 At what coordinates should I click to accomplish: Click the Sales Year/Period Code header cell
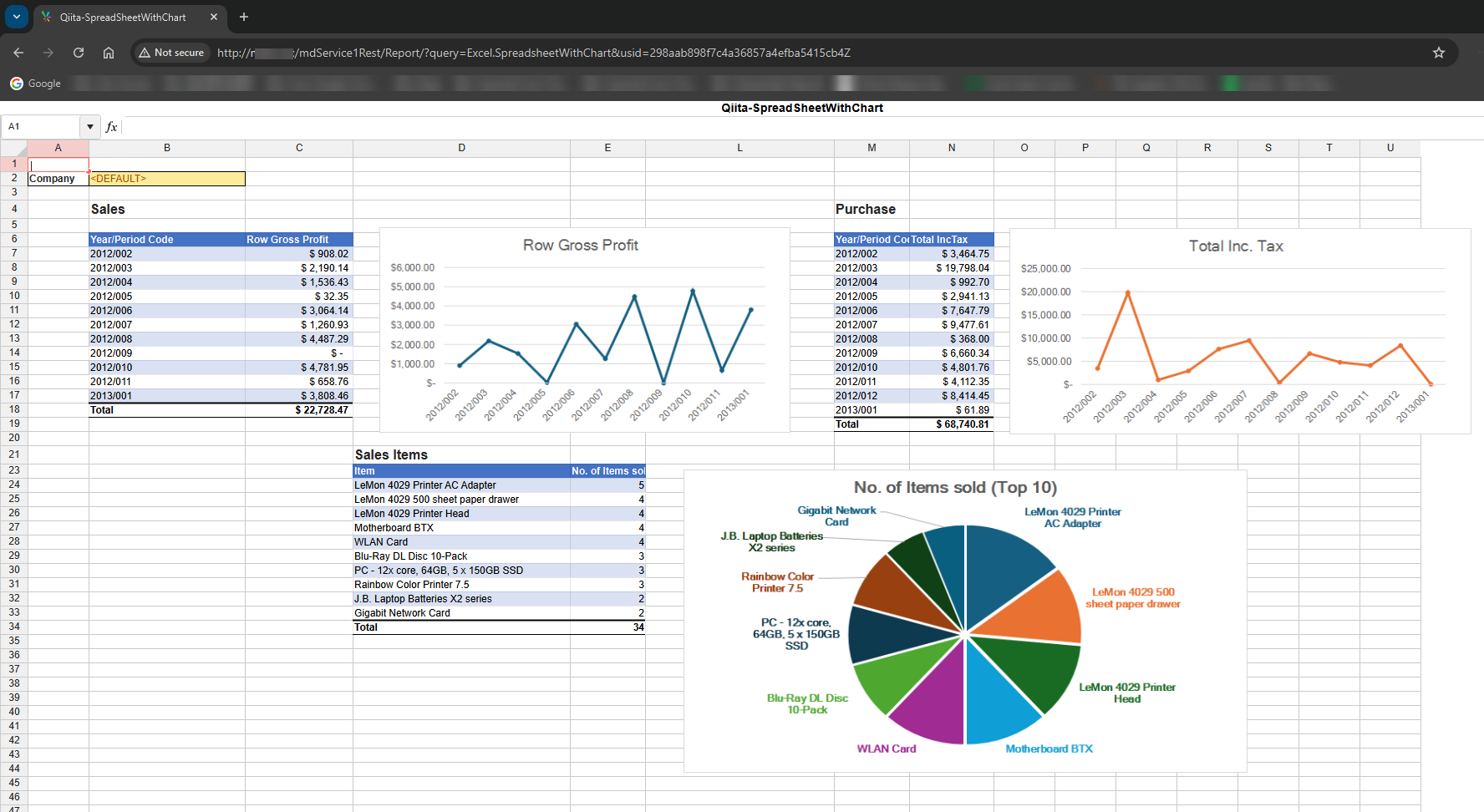click(167, 240)
